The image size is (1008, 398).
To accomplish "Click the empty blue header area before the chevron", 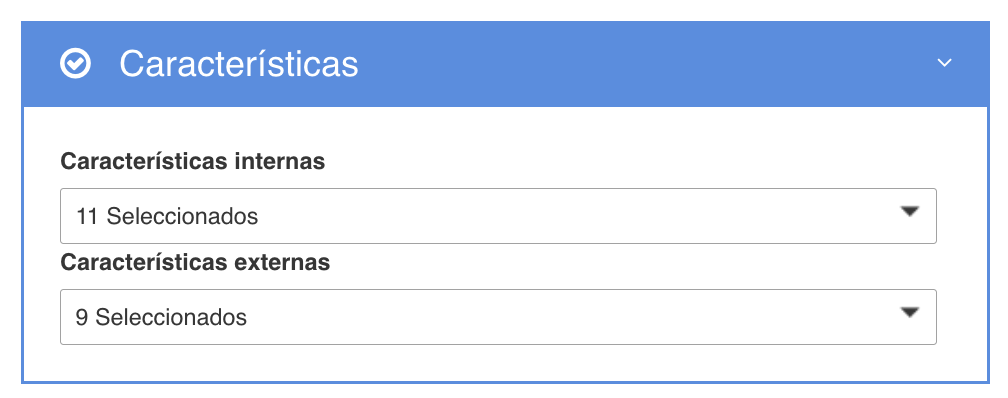I will coord(643,63).
